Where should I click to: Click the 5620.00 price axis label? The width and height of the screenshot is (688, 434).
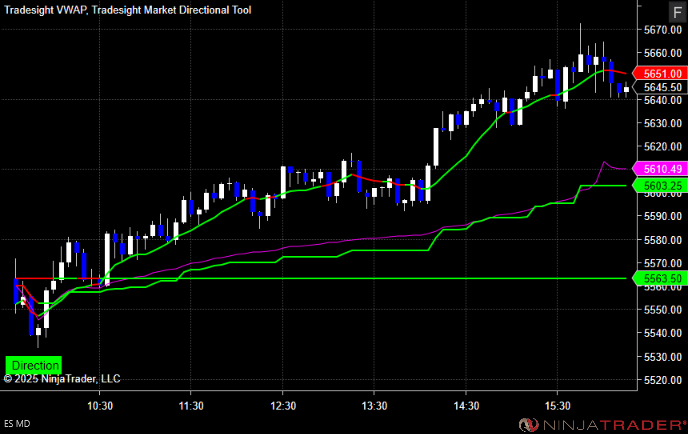pyautogui.click(x=663, y=147)
